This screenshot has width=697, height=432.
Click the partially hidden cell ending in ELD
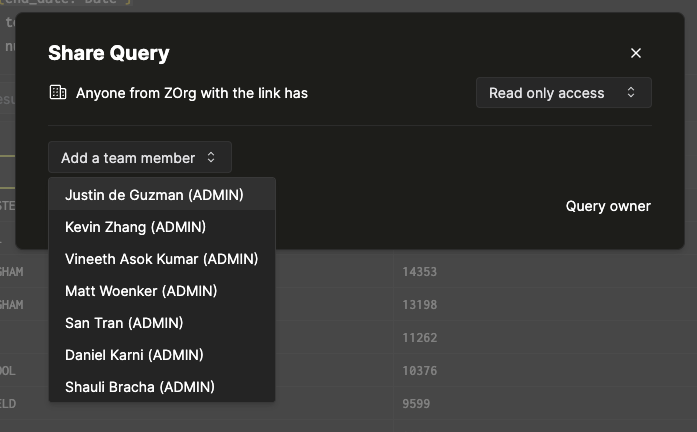tap(12, 404)
